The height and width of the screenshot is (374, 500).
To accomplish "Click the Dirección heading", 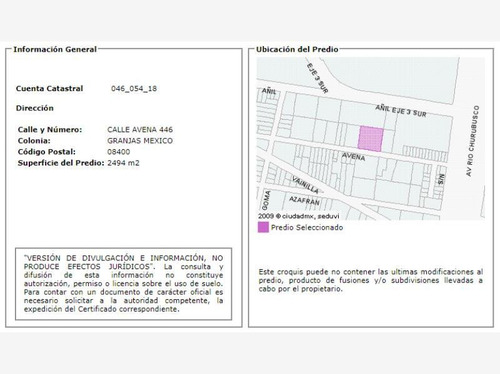I will coord(35,108).
